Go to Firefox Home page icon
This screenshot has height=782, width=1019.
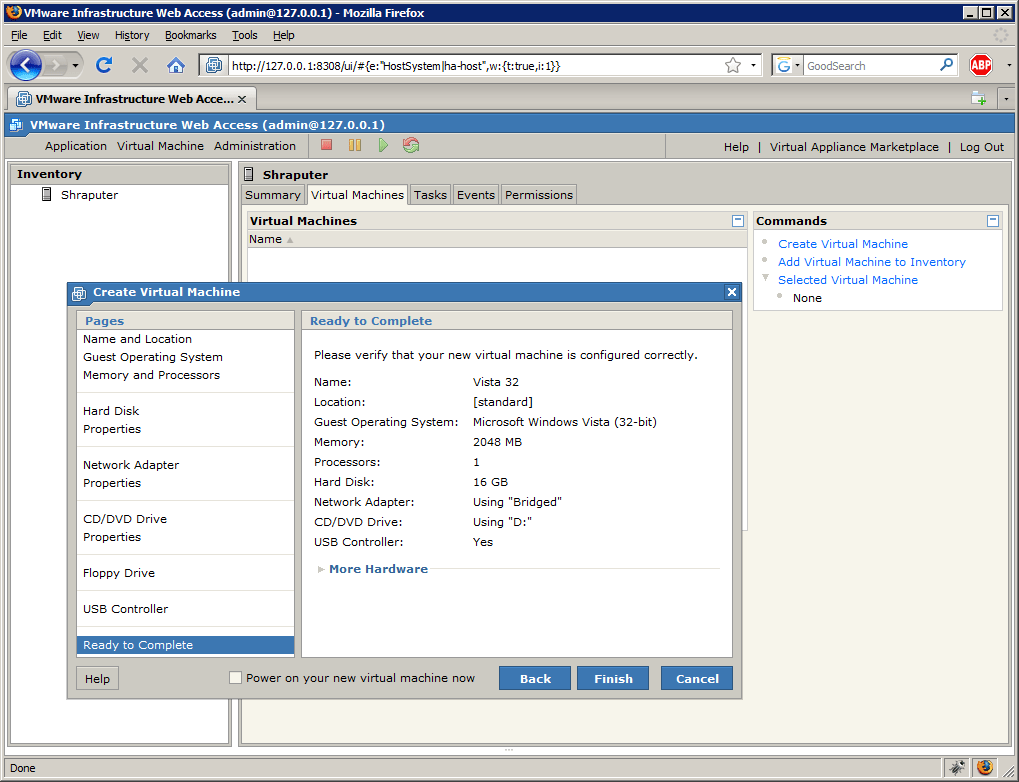pyautogui.click(x=175, y=65)
